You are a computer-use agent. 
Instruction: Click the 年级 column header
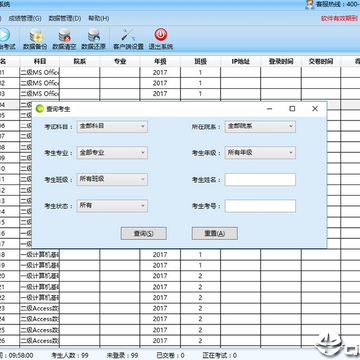click(160, 62)
